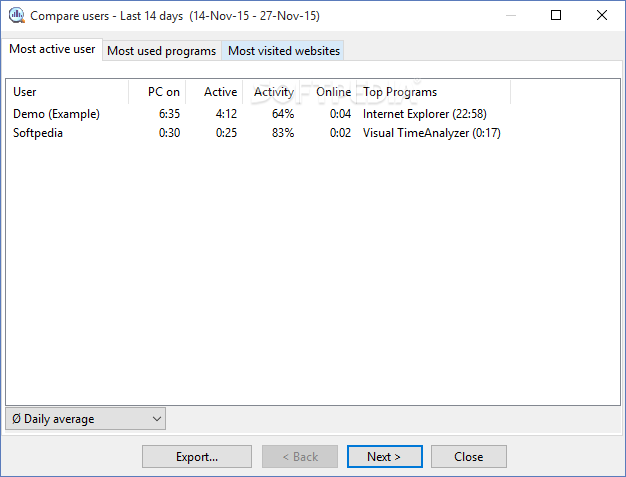Viewport: 626px width, 477px height.
Task: Click the 6:35 PC on value
Action: pyautogui.click(x=169, y=114)
